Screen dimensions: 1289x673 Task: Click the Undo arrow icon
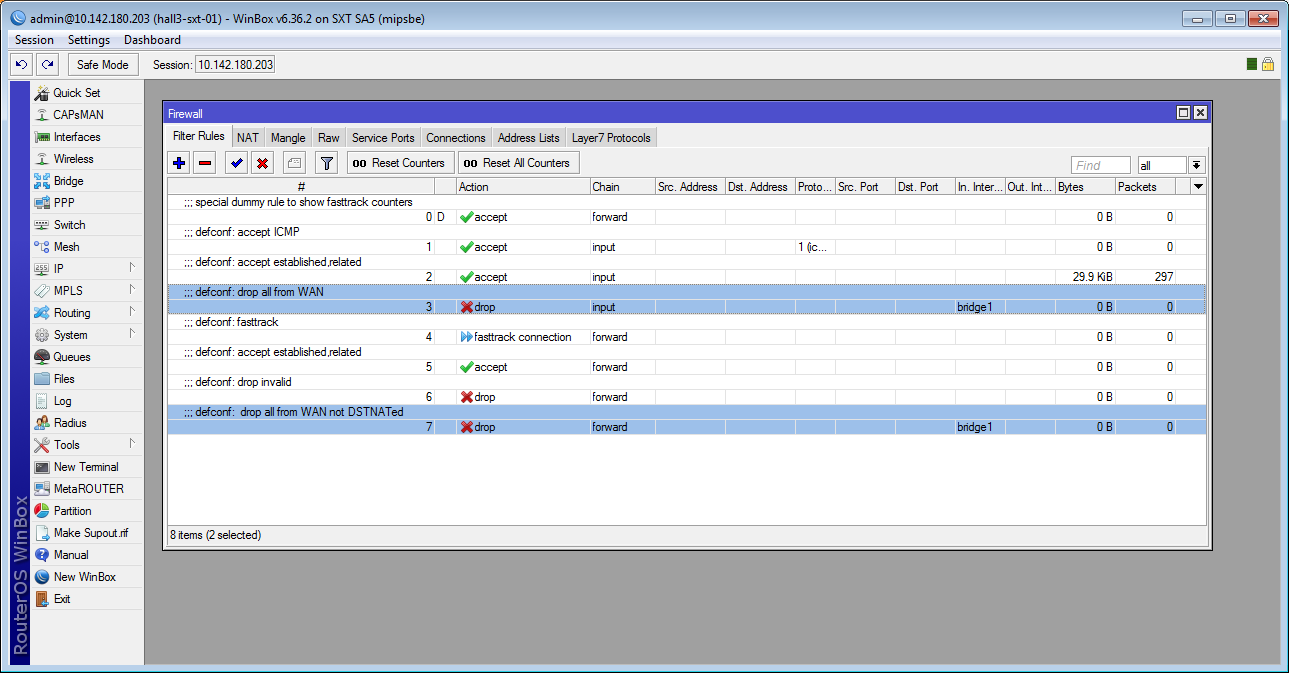pyautogui.click(x=20, y=63)
